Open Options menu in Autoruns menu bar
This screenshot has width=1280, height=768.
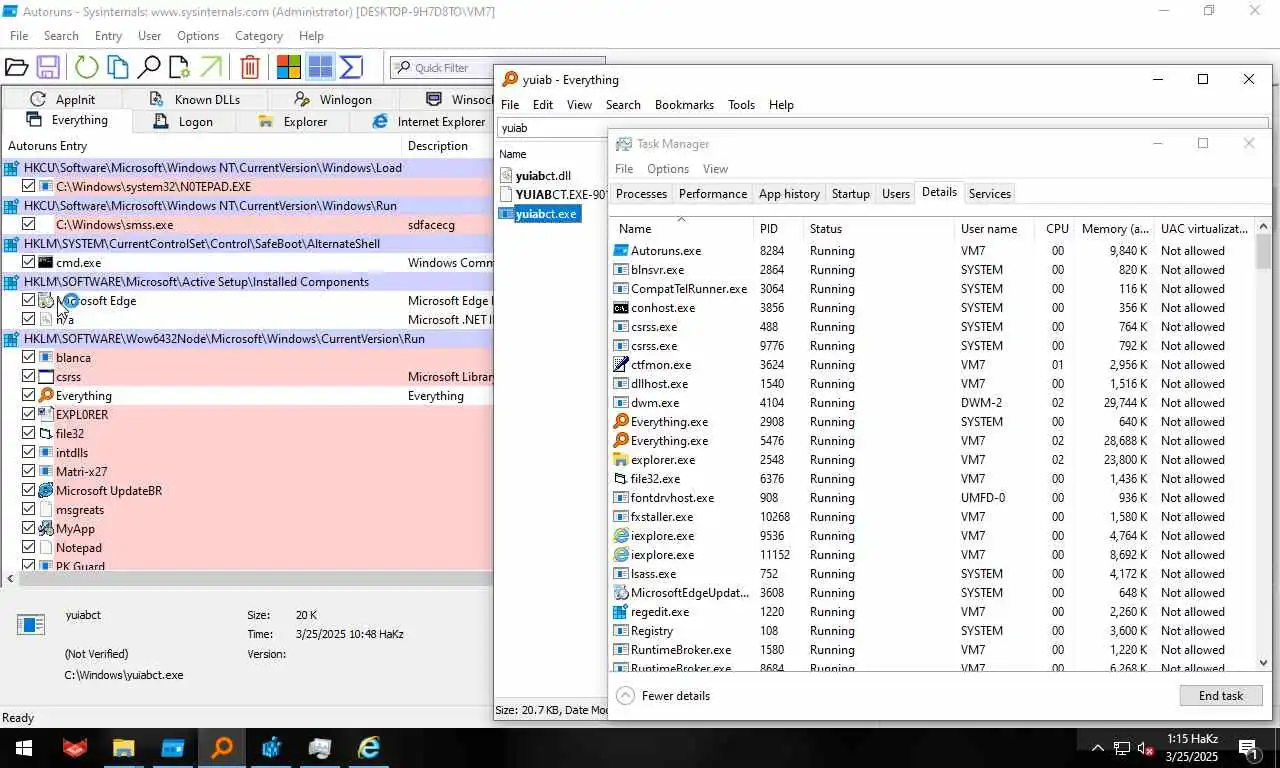[x=198, y=36]
